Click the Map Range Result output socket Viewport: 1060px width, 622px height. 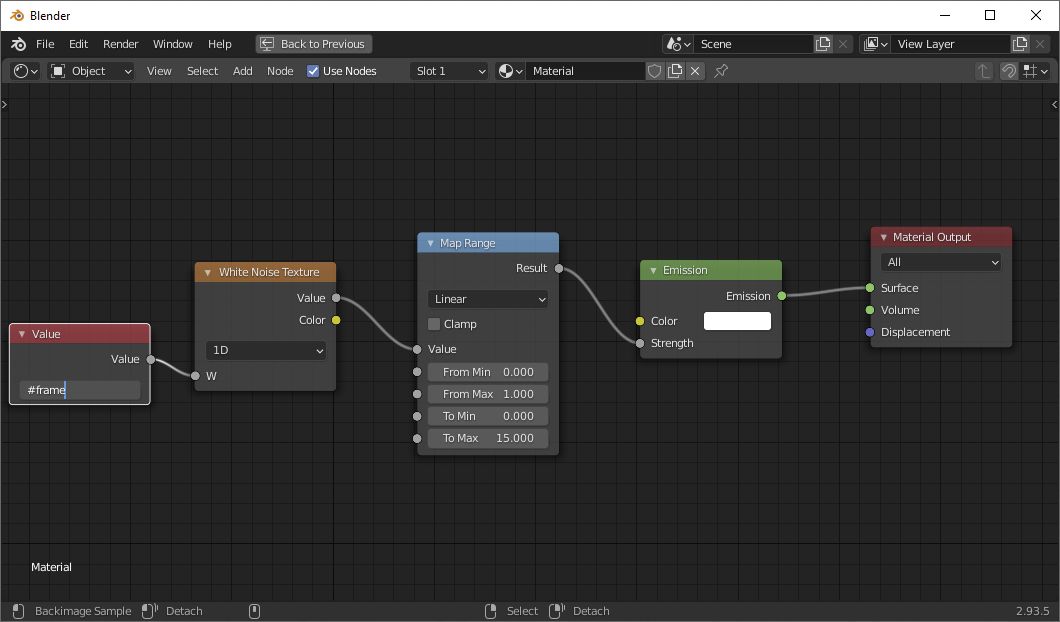(x=559, y=268)
